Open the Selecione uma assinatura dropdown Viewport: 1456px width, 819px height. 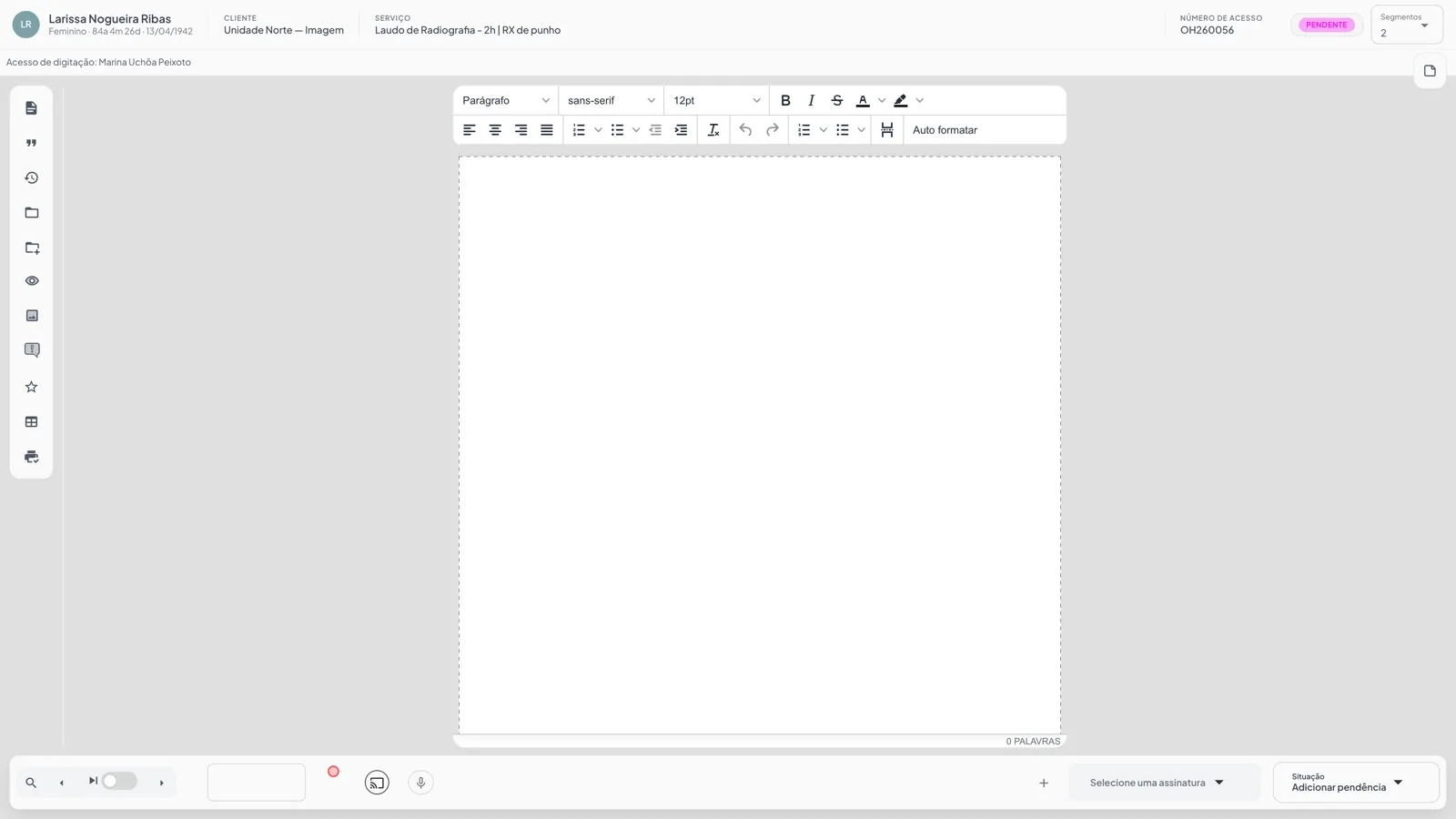point(1164,783)
